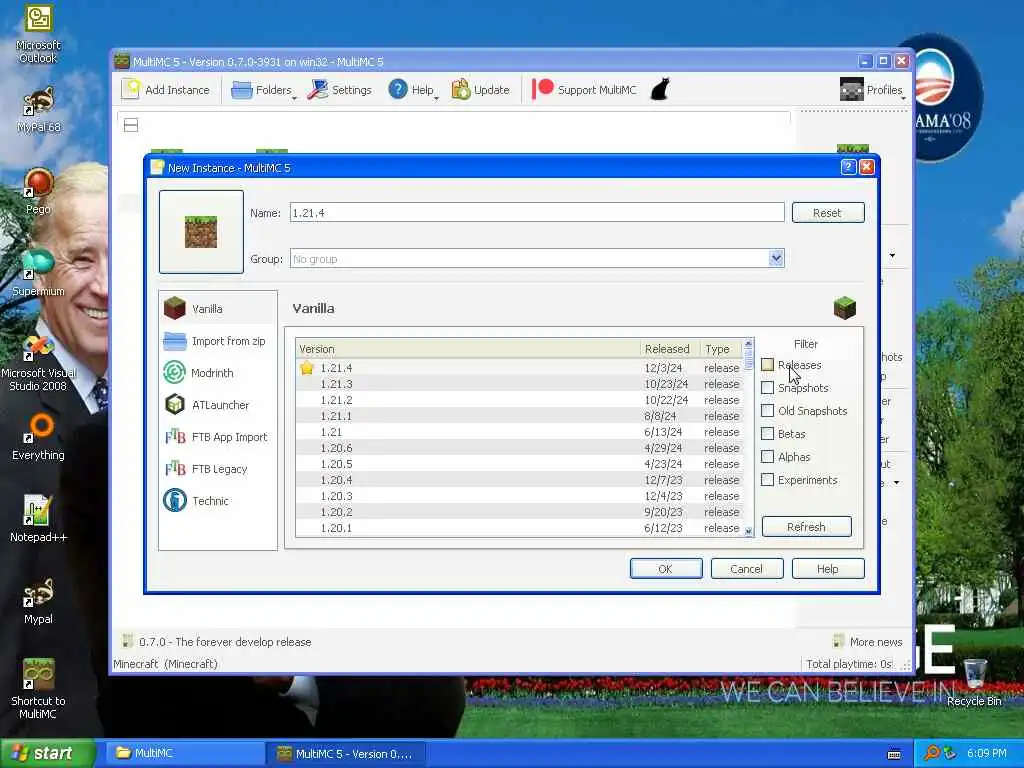Collapse the instance group with the minus icon
The height and width of the screenshot is (768, 1024).
[x=131, y=125]
